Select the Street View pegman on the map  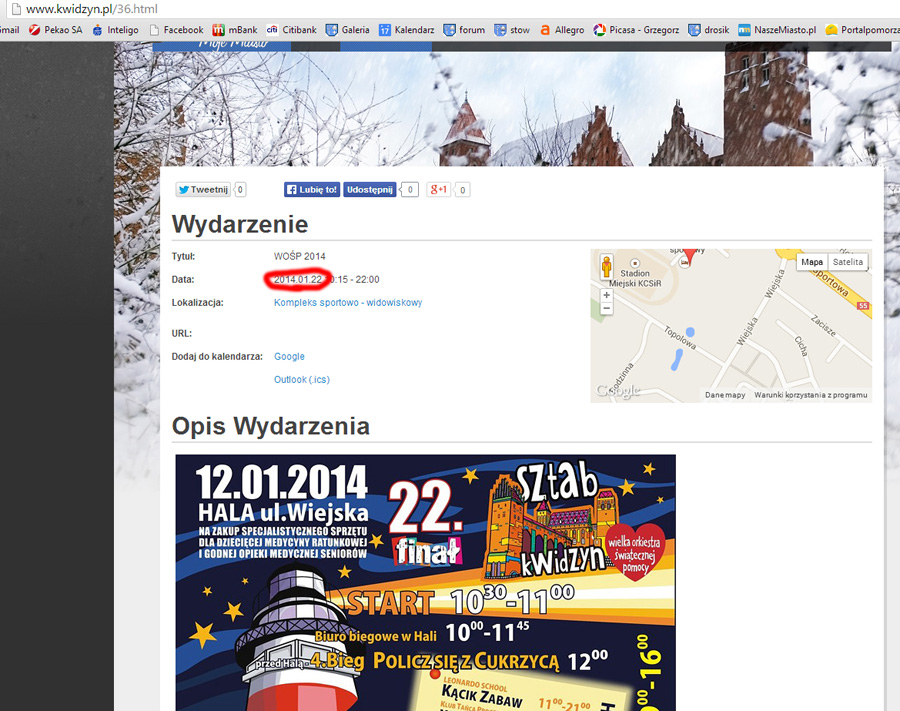[x=606, y=266]
